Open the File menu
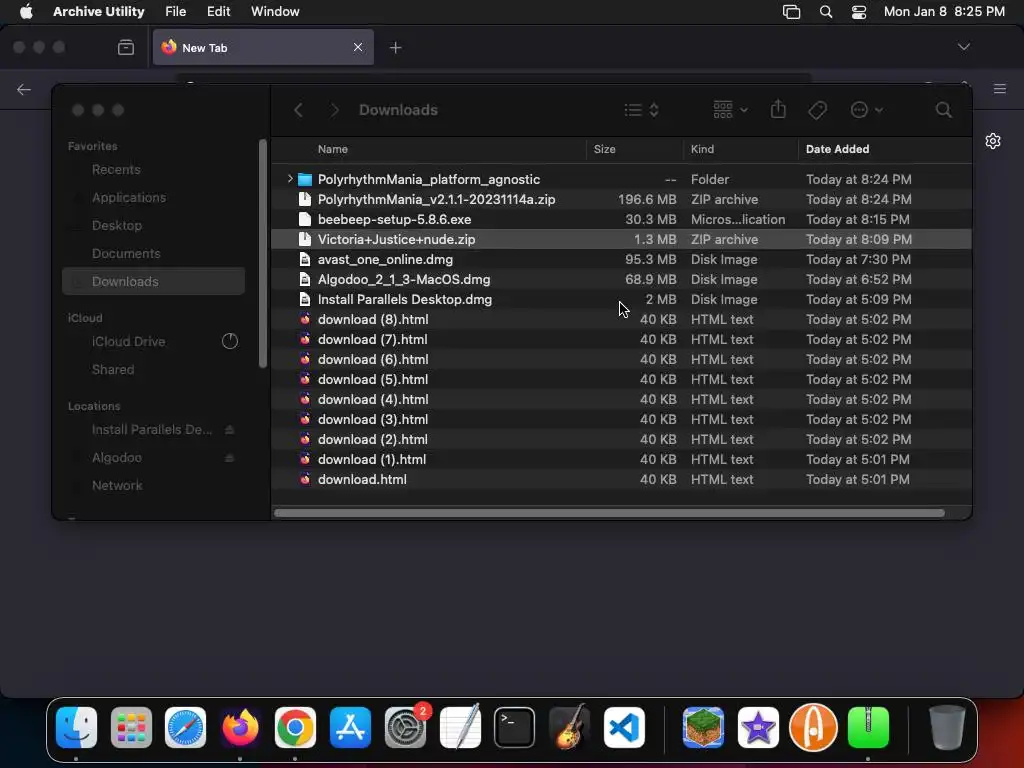The height and width of the screenshot is (768, 1024). [176, 12]
